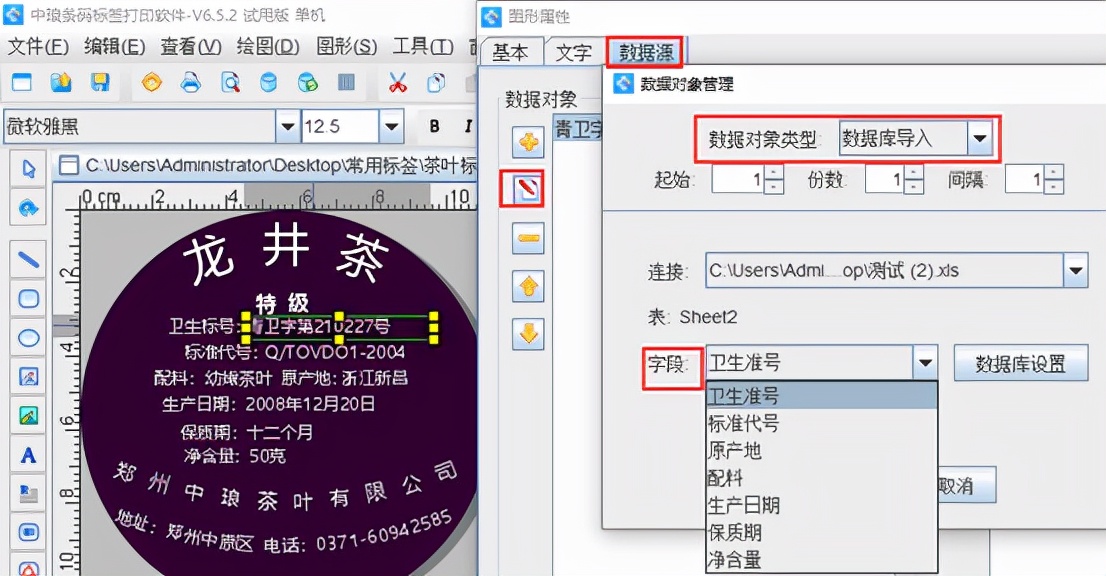Copy selection with the copy icon
Image resolution: width=1106 pixels, height=576 pixels.
[437, 83]
